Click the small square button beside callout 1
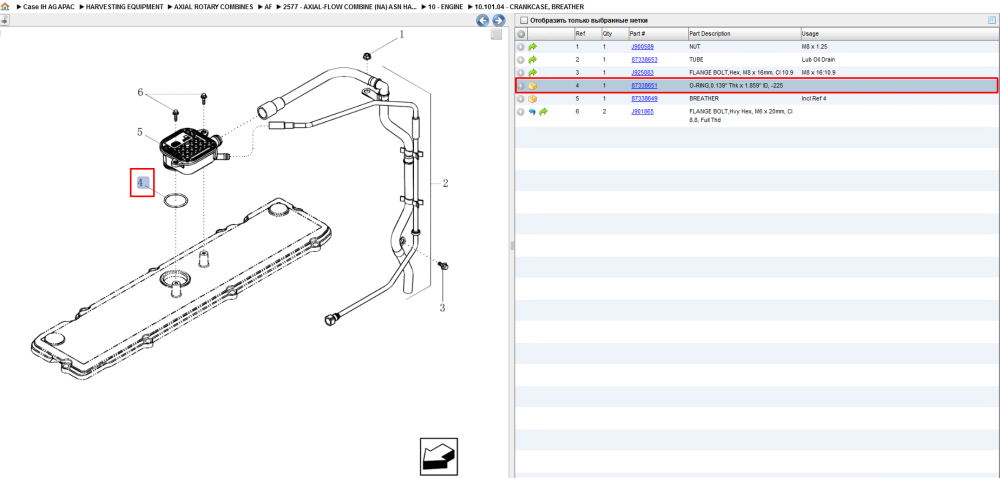Screen dimensions: 1000x478 (x=496, y=35)
